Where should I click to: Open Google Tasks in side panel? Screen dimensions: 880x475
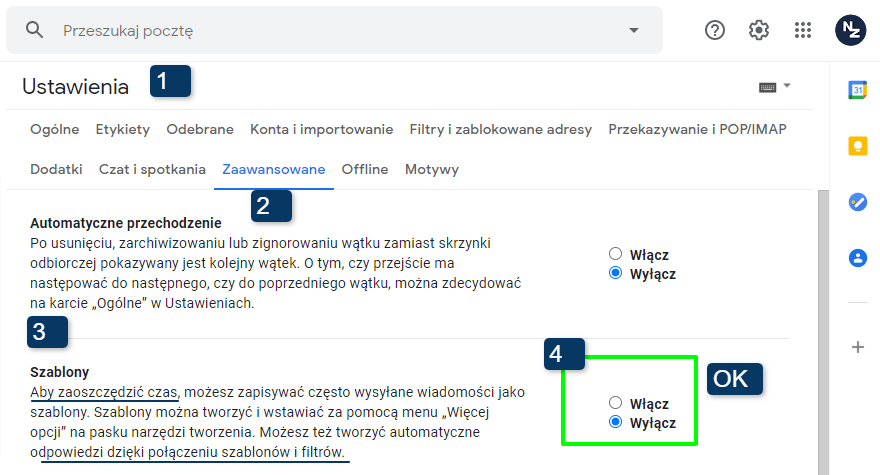[x=857, y=202]
